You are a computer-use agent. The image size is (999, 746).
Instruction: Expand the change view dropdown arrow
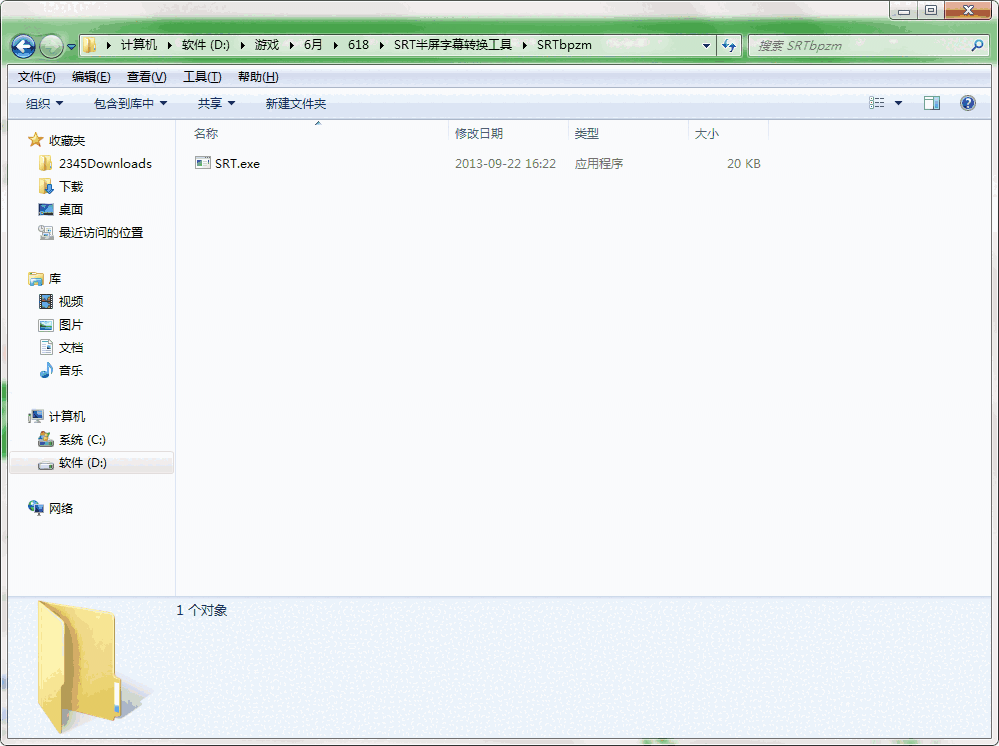click(x=898, y=102)
